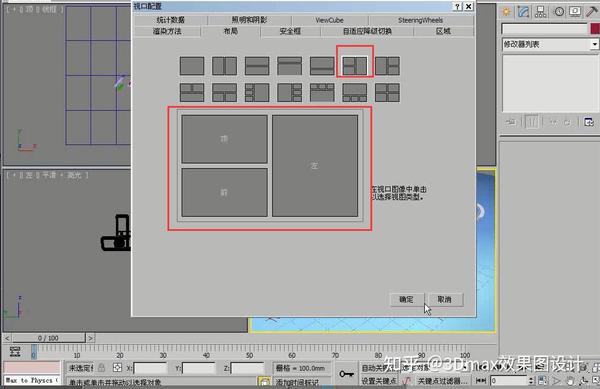Cancel the dialog with 取消 button
This screenshot has height=389, width=600.
click(445, 299)
